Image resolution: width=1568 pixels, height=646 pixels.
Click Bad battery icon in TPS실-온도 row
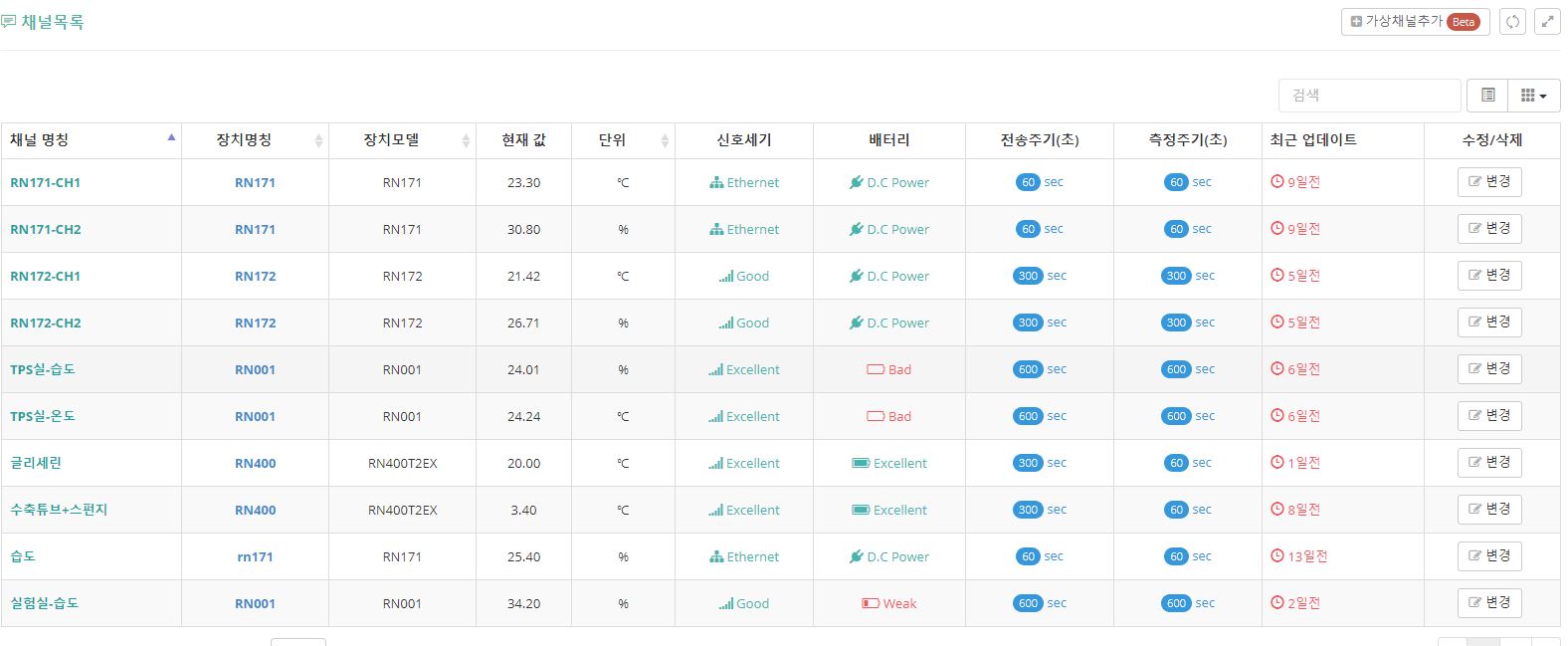pyautogui.click(x=876, y=416)
